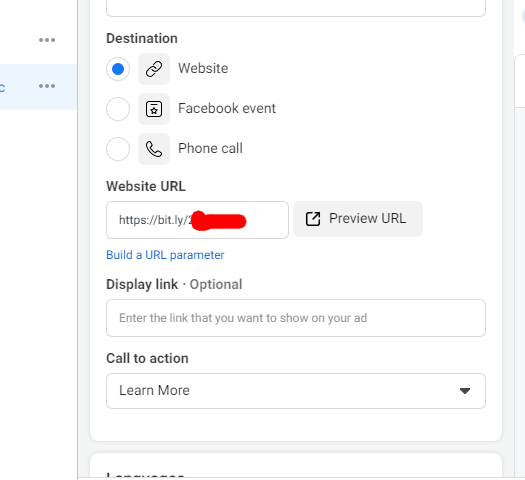The image size is (525, 480).
Task: Choose the Facebook event option label
Action: [x=227, y=108]
